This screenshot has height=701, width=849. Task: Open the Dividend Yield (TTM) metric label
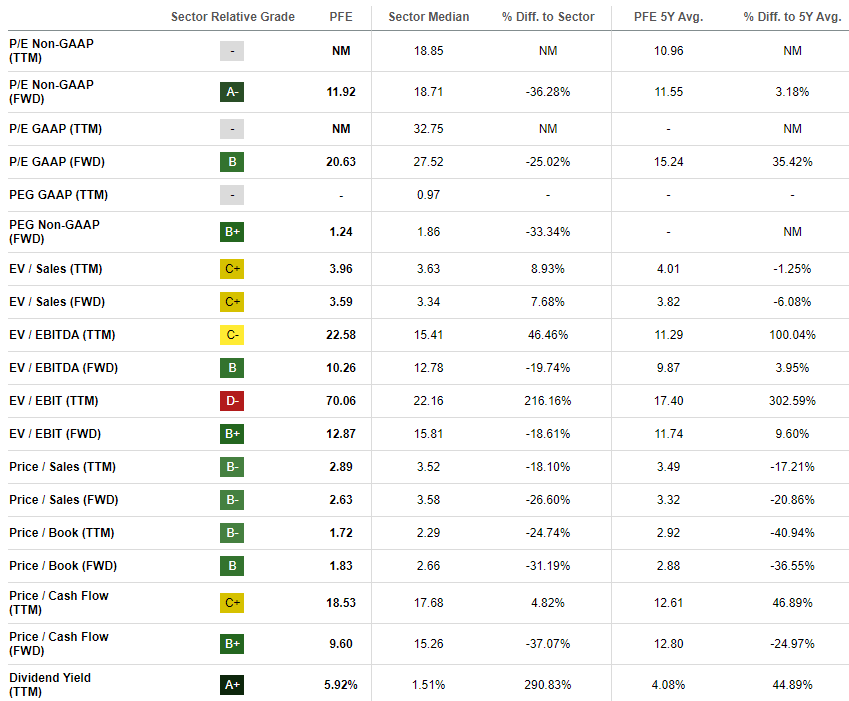(50, 685)
